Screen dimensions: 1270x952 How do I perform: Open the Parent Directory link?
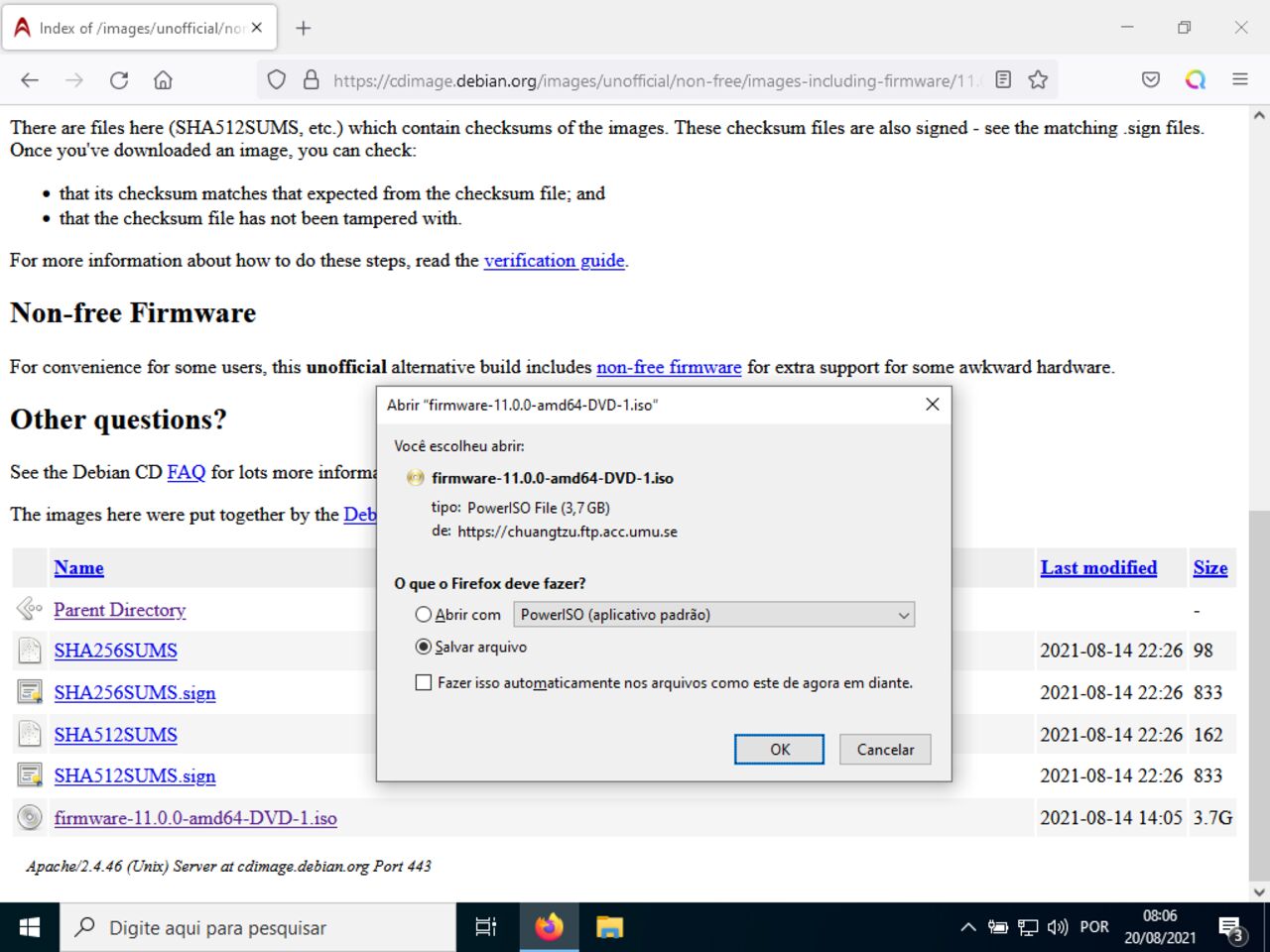[x=120, y=610]
